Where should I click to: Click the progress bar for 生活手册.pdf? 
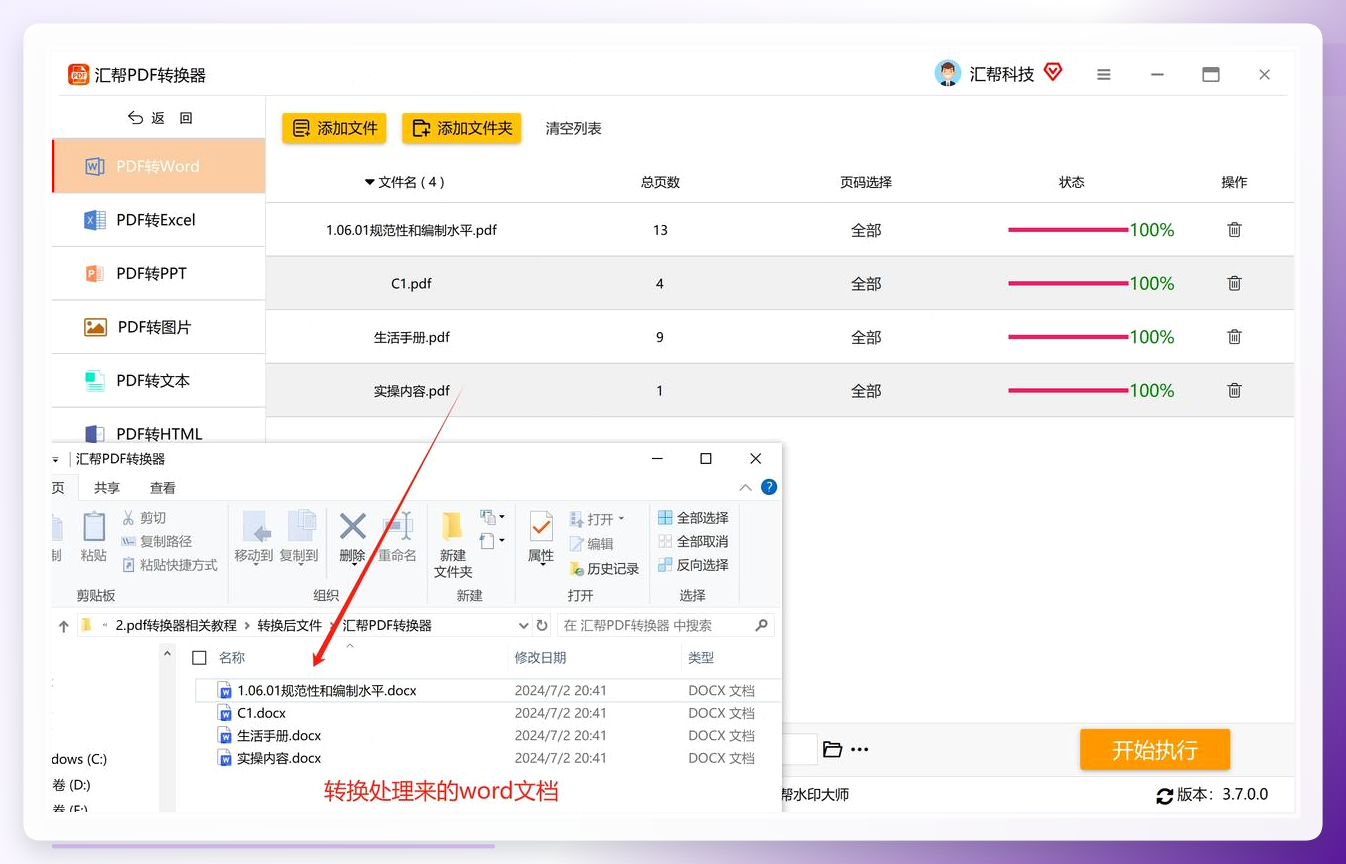pyautogui.click(x=1068, y=337)
